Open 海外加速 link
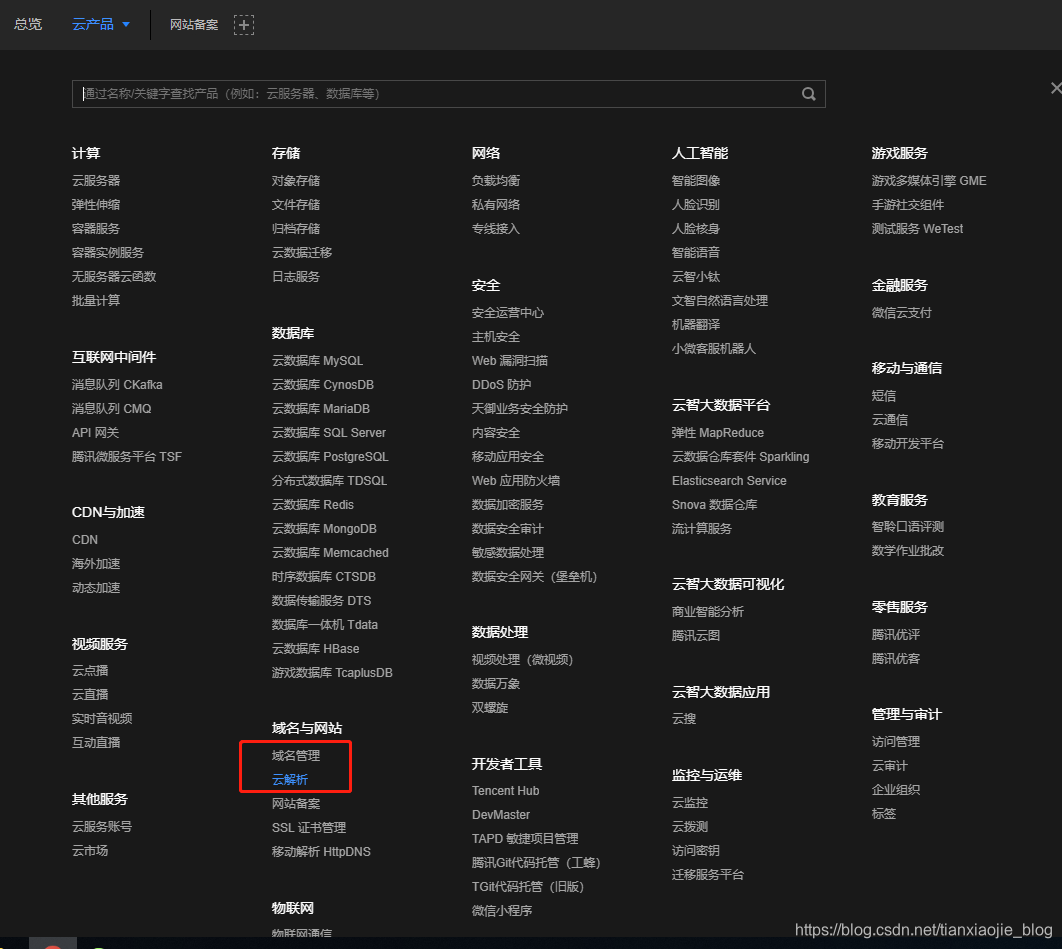Image resolution: width=1062 pixels, height=949 pixels. point(96,564)
